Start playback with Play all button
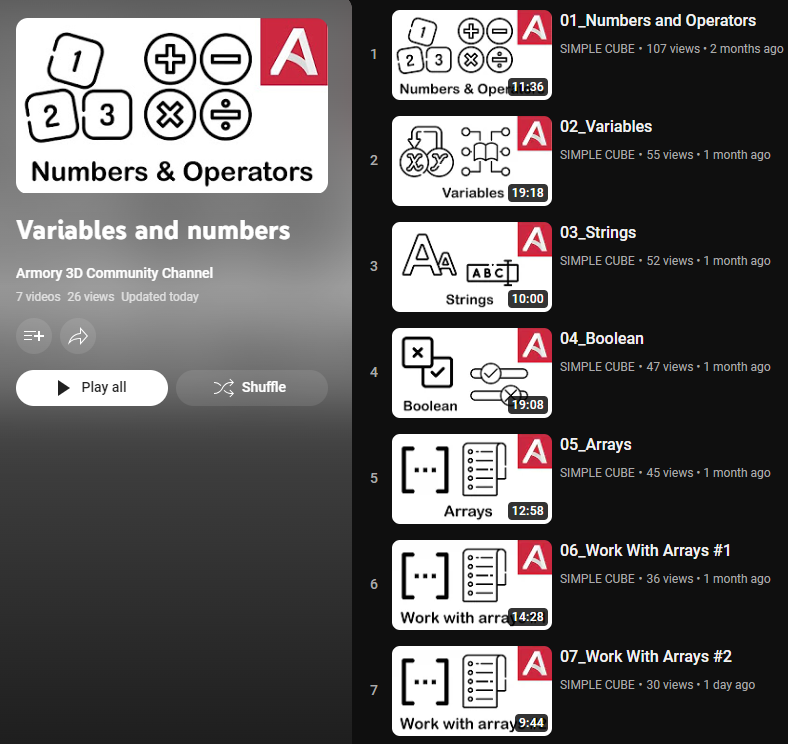 pos(92,388)
